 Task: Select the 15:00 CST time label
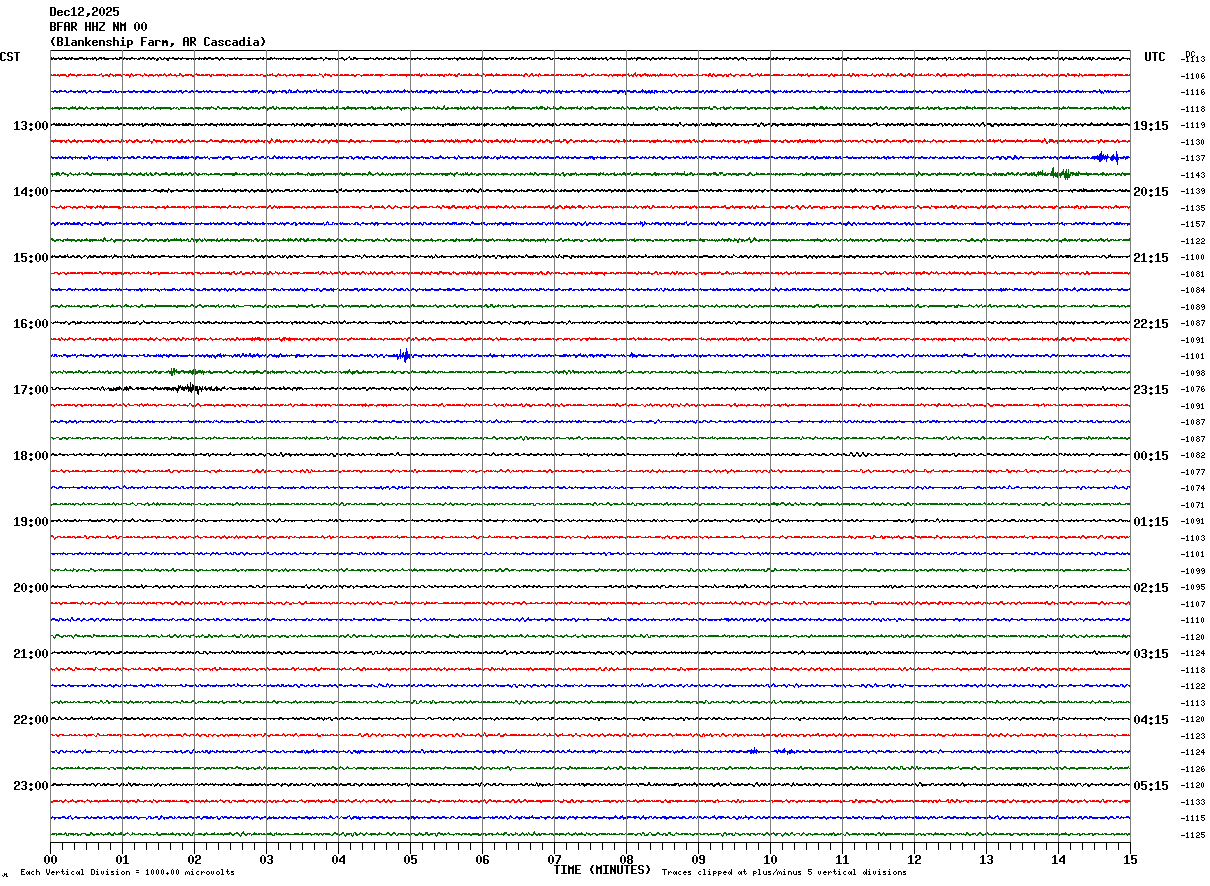coord(30,258)
